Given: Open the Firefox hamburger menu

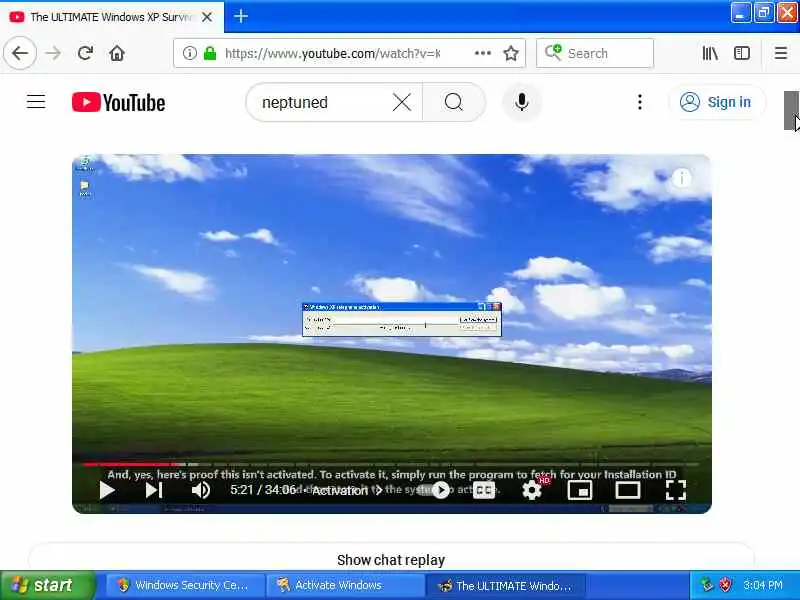Looking at the screenshot, I should point(781,53).
